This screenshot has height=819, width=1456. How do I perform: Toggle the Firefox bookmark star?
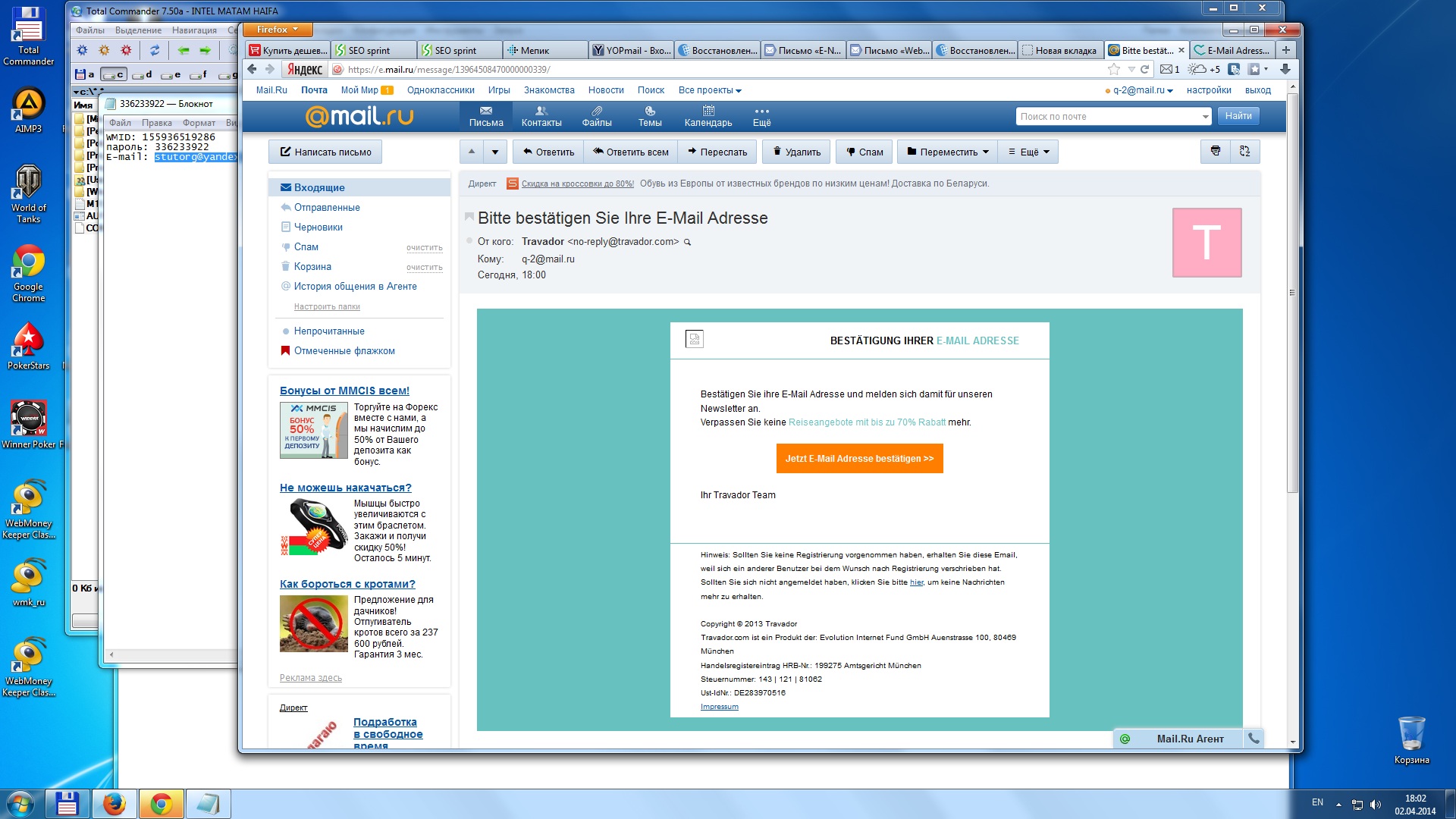[1113, 70]
